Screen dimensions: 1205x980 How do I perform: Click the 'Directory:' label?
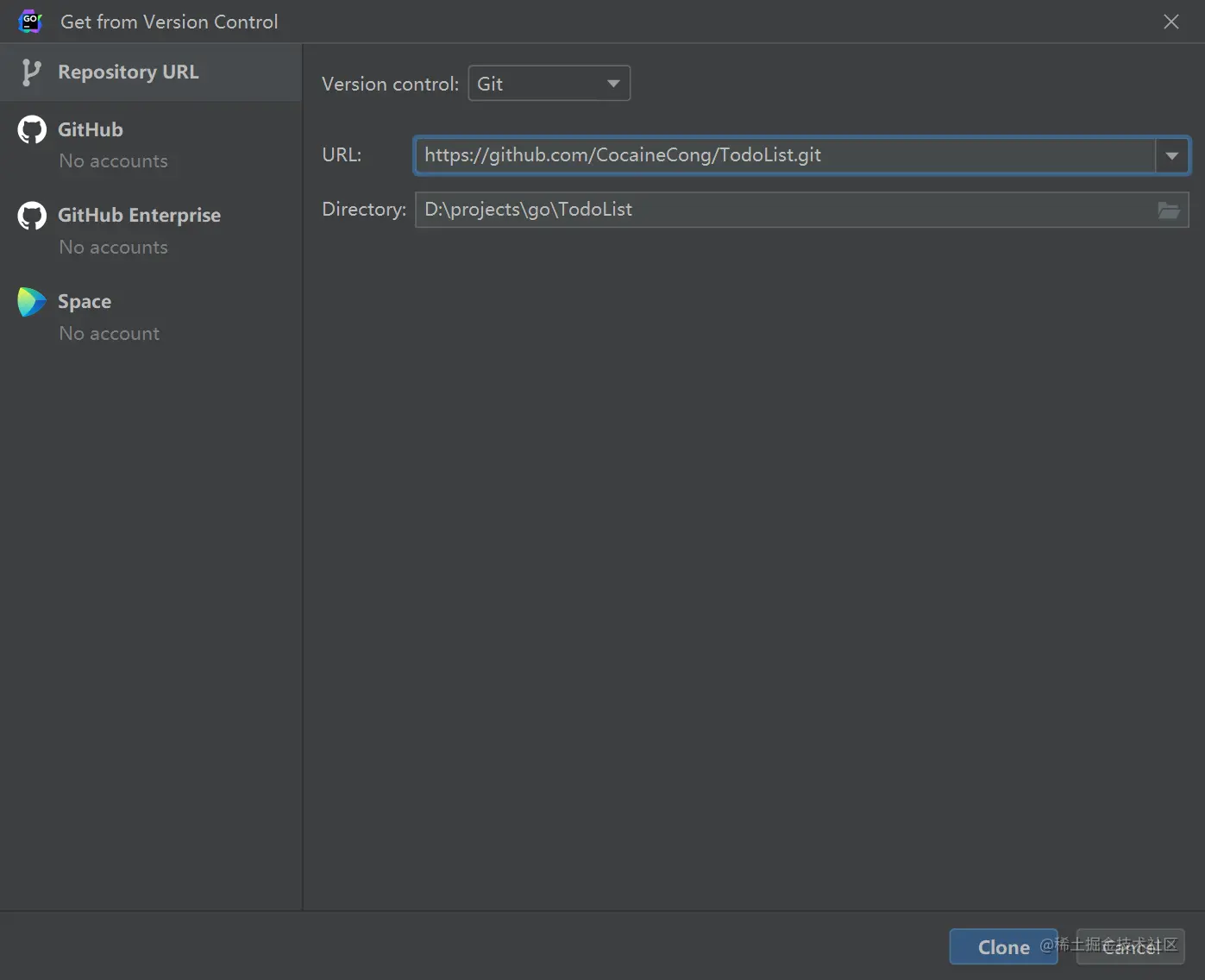pyautogui.click(x=364, y=210)
